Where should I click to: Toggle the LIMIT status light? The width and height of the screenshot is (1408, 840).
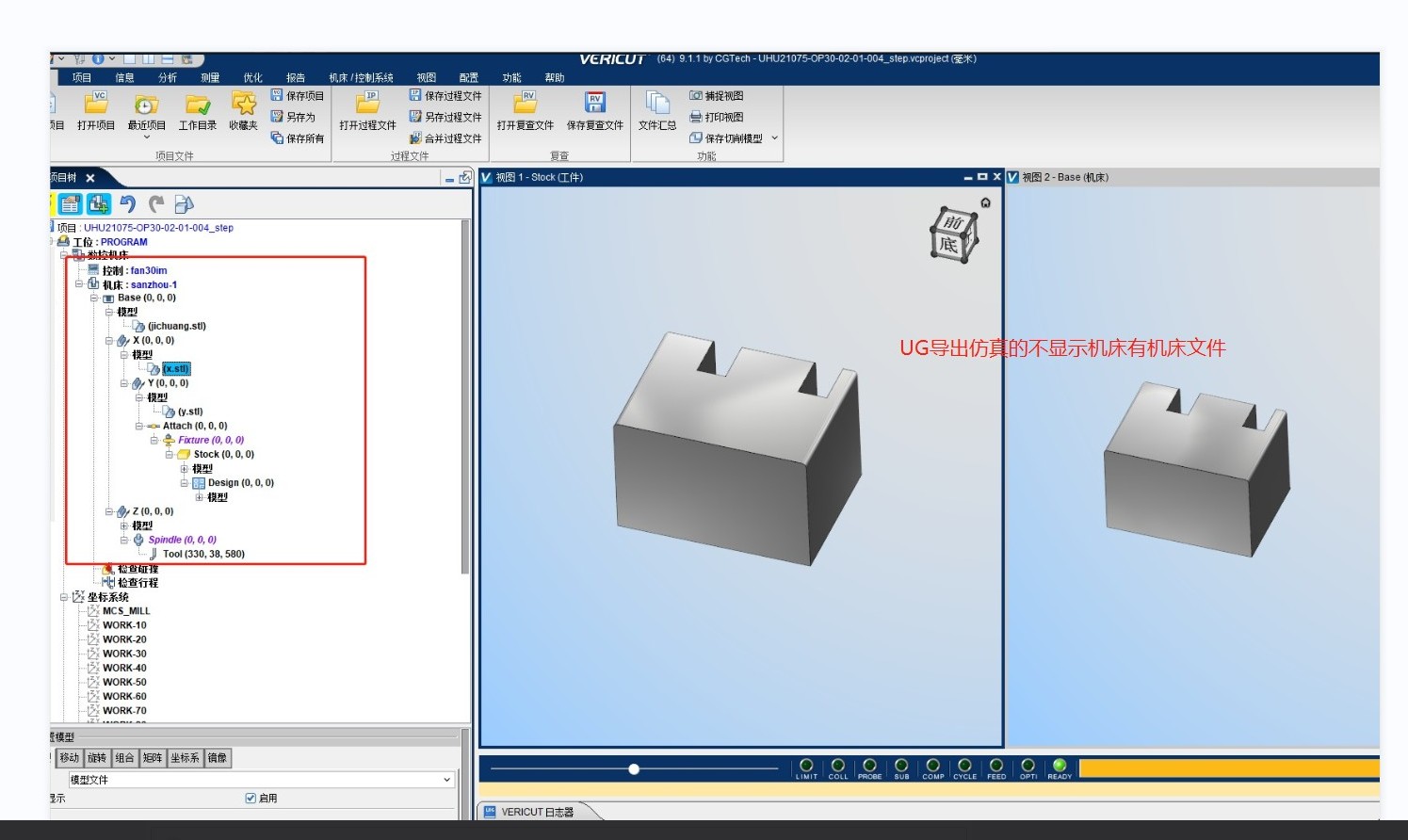(x=806, y=765)
